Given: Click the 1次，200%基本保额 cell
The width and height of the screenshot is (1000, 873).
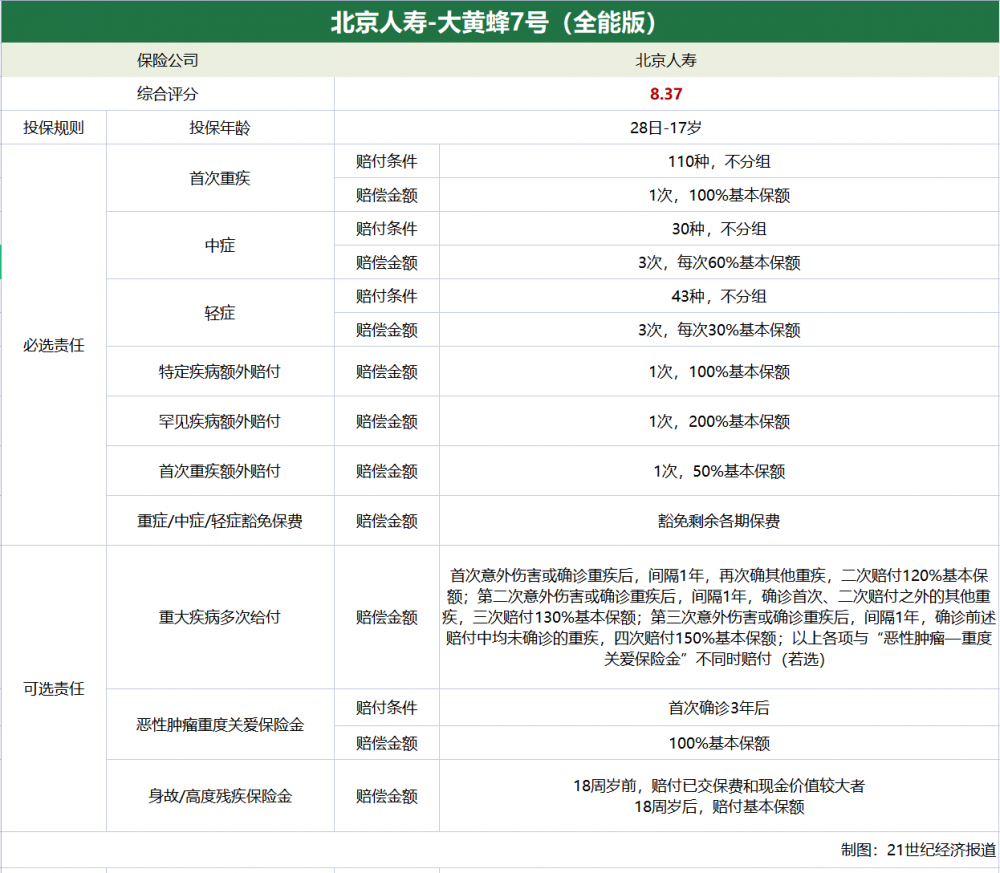Looking at the screenshot, I should click(719, 422).
